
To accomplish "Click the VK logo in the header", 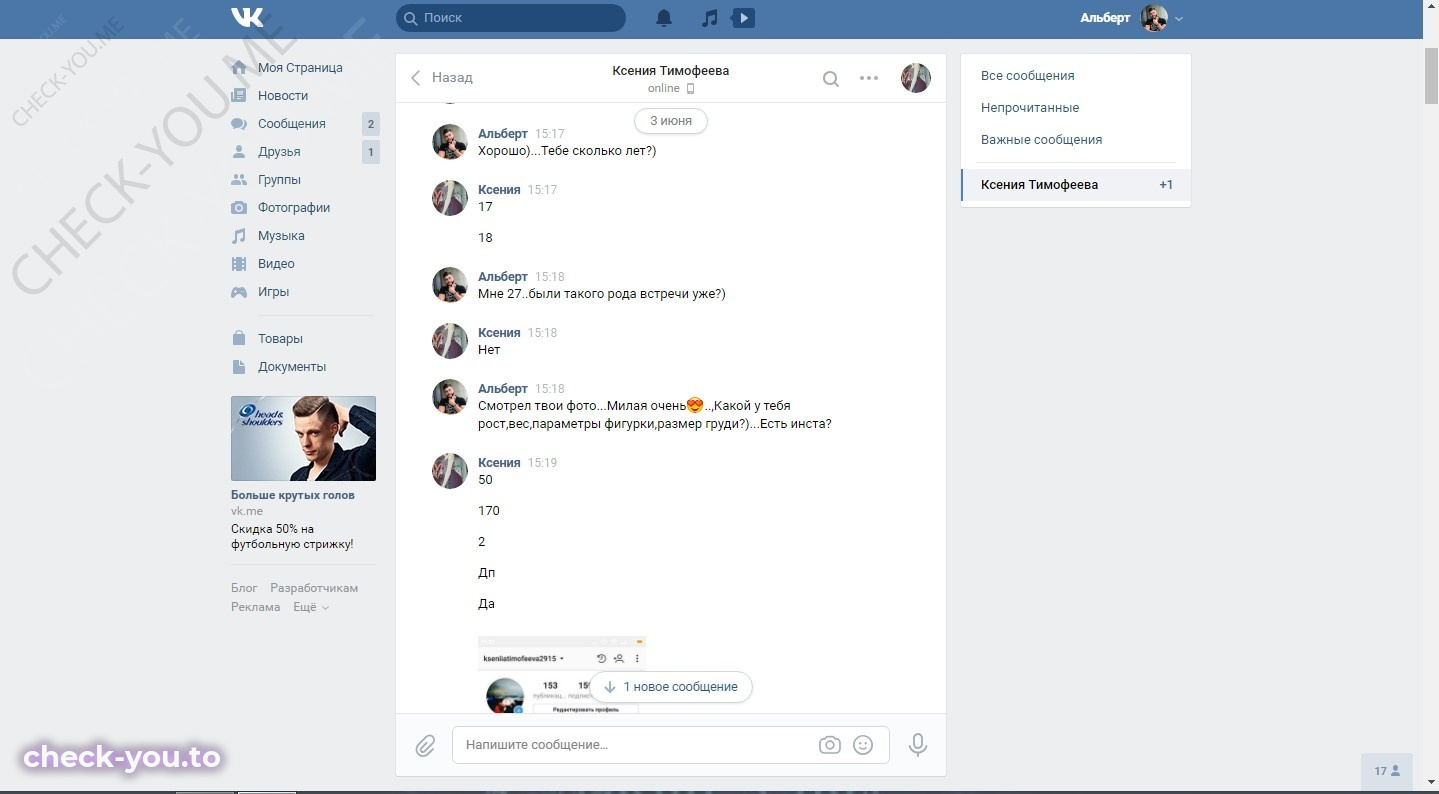I will (x=247, y=17).
